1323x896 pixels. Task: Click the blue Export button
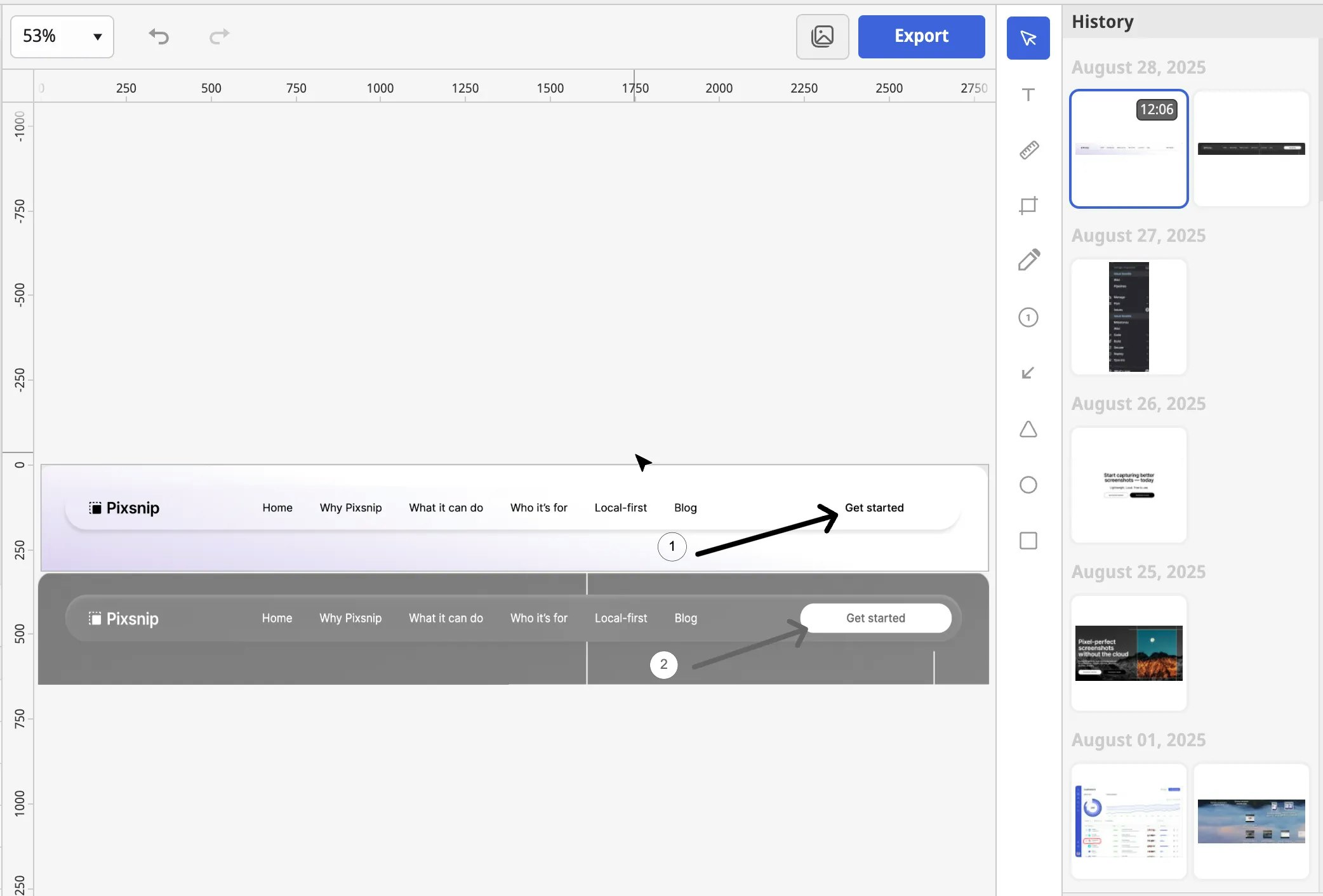pyautogui.click(x=921, y=36)
